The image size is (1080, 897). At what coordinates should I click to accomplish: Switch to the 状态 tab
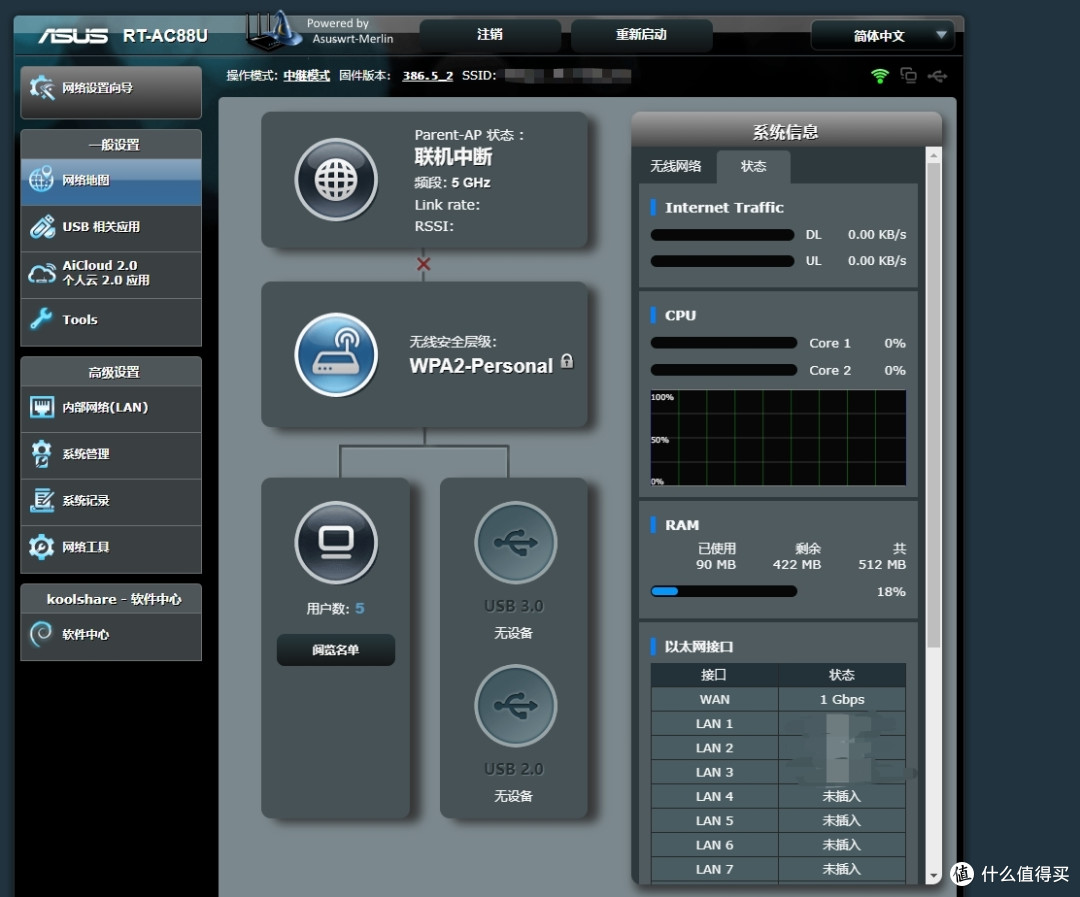(x=753, y=167)
